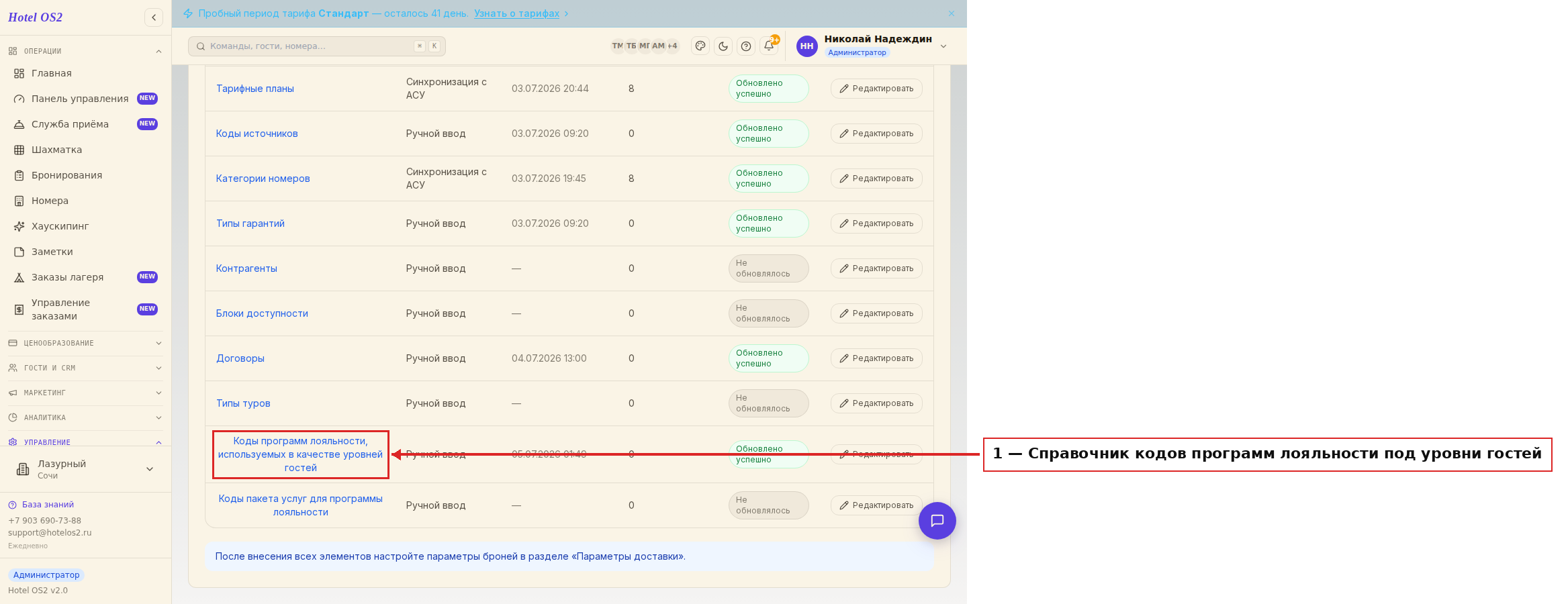The height and width of the screenshot is (604, 1568).
Task: Click Редактировать for Тарифные планы
Action: 876,89
